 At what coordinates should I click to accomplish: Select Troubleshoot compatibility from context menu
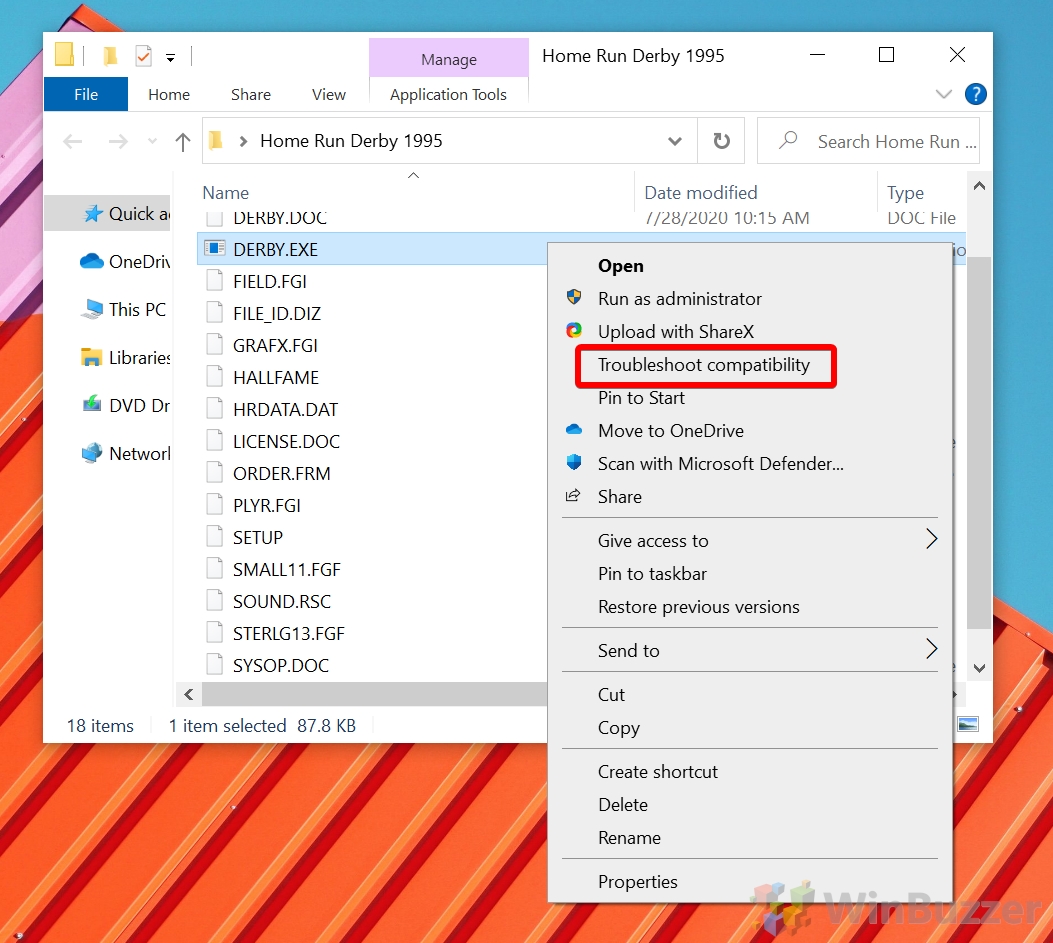coord(704,365)
